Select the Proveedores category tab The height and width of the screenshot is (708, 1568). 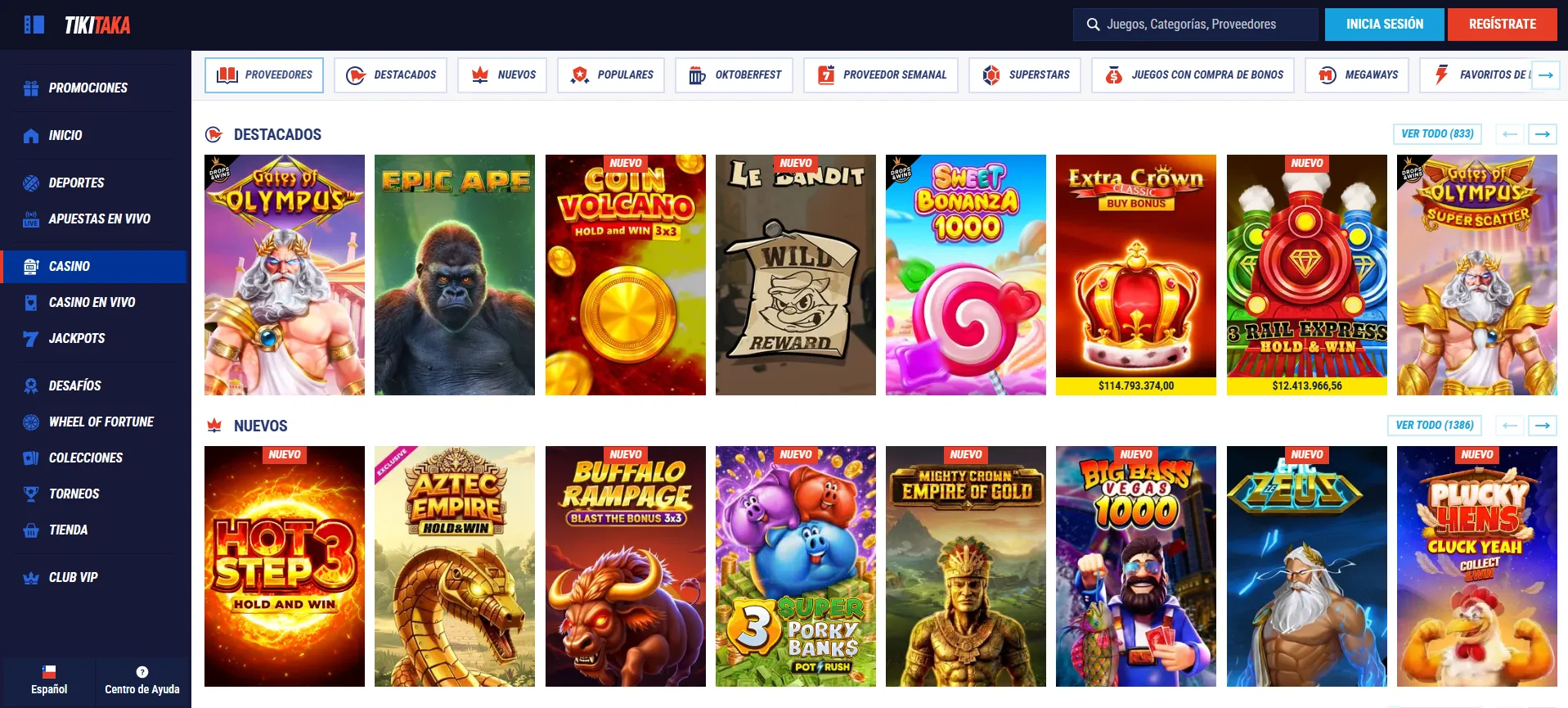pos(264,75)
